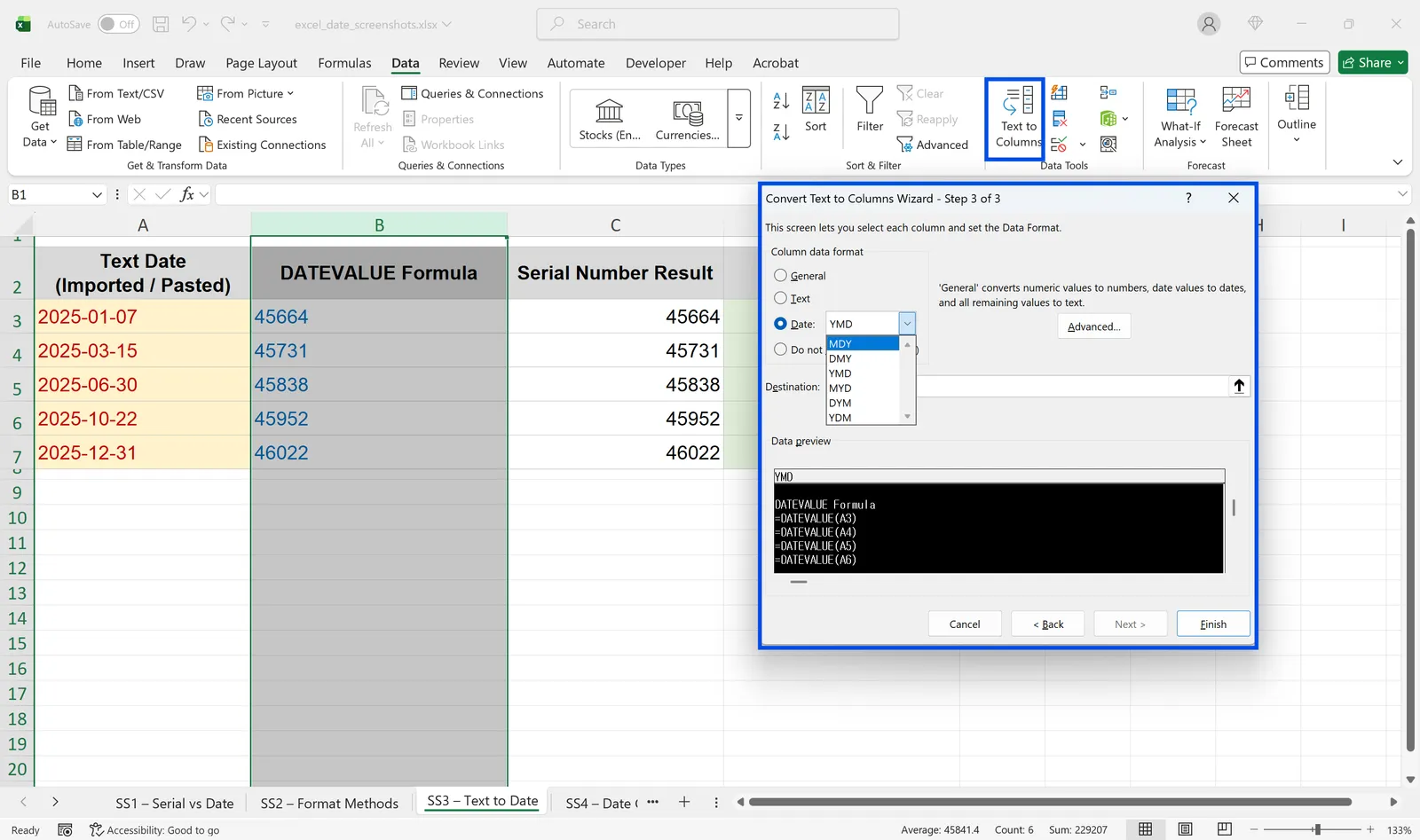Screen dimensions: 1420x840
Task: Expand the Outline group
Action: tap(1297, 115)
